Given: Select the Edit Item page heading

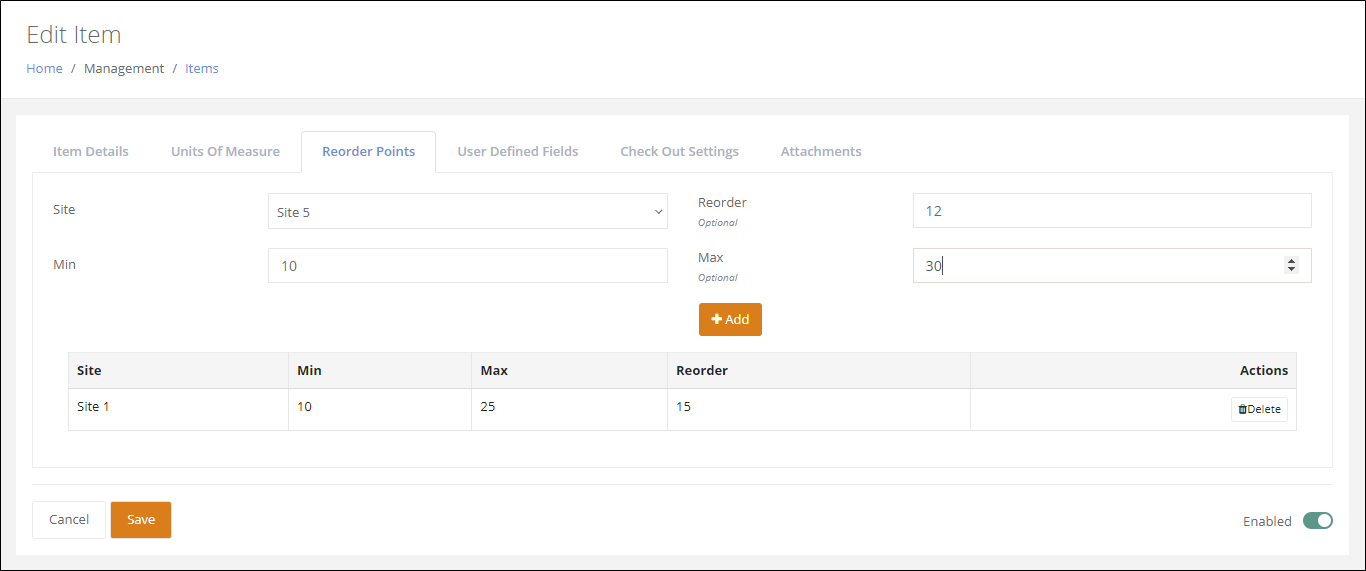Looking at the screenshot, I should pos(74,35).
